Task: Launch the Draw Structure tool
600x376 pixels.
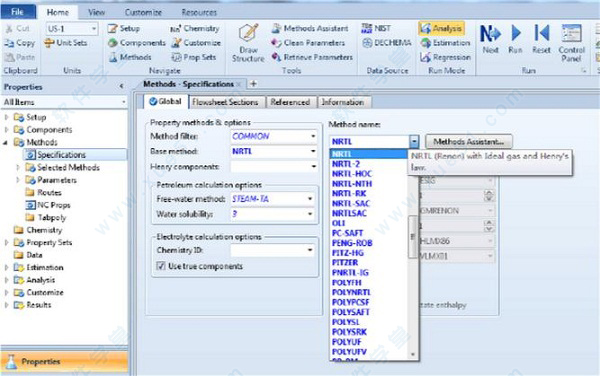Action: click(x=248, y=42)
